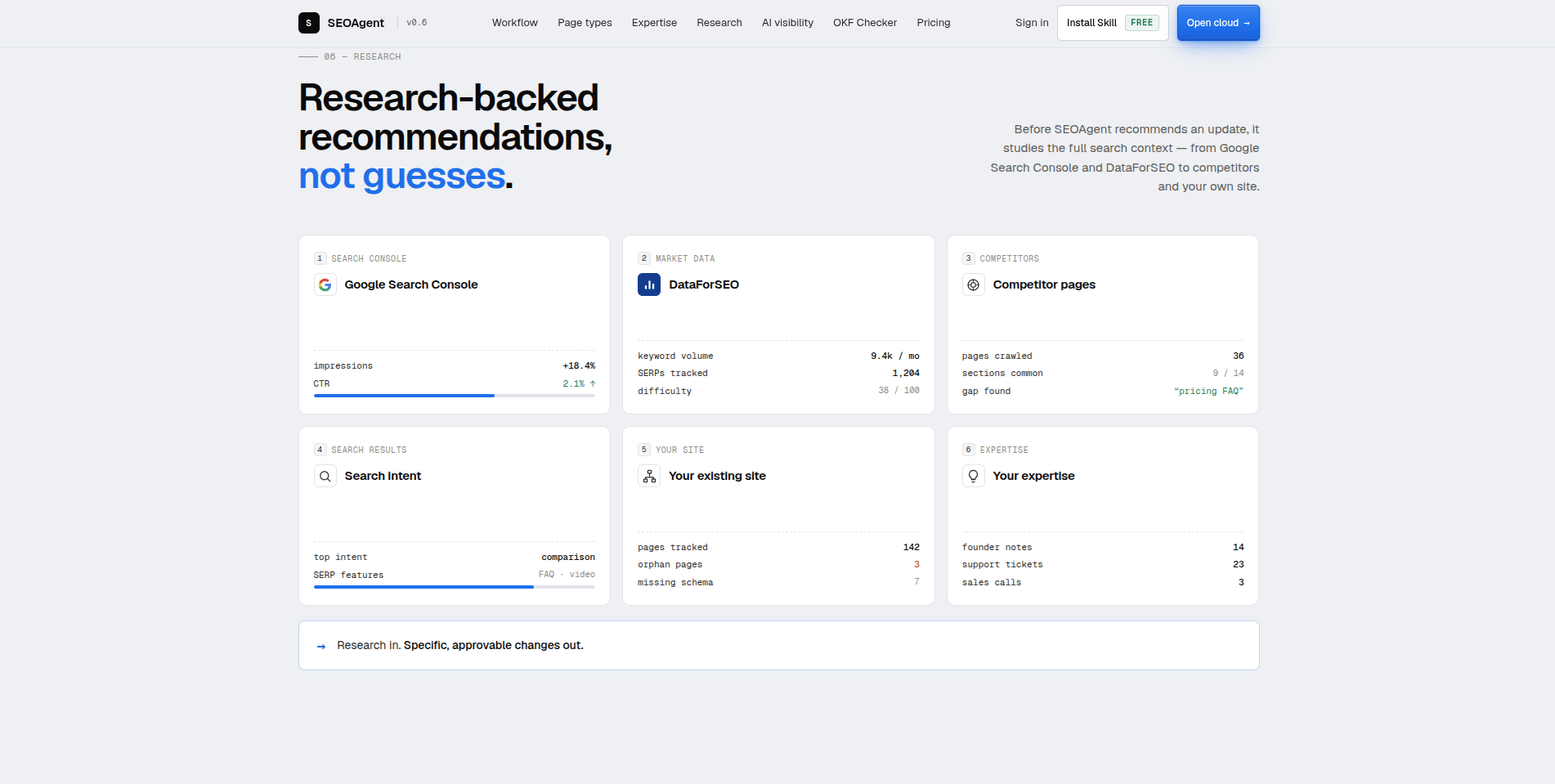Click the number 3 badge on Competitors card
1555x784 pixels.
point(968,258)
